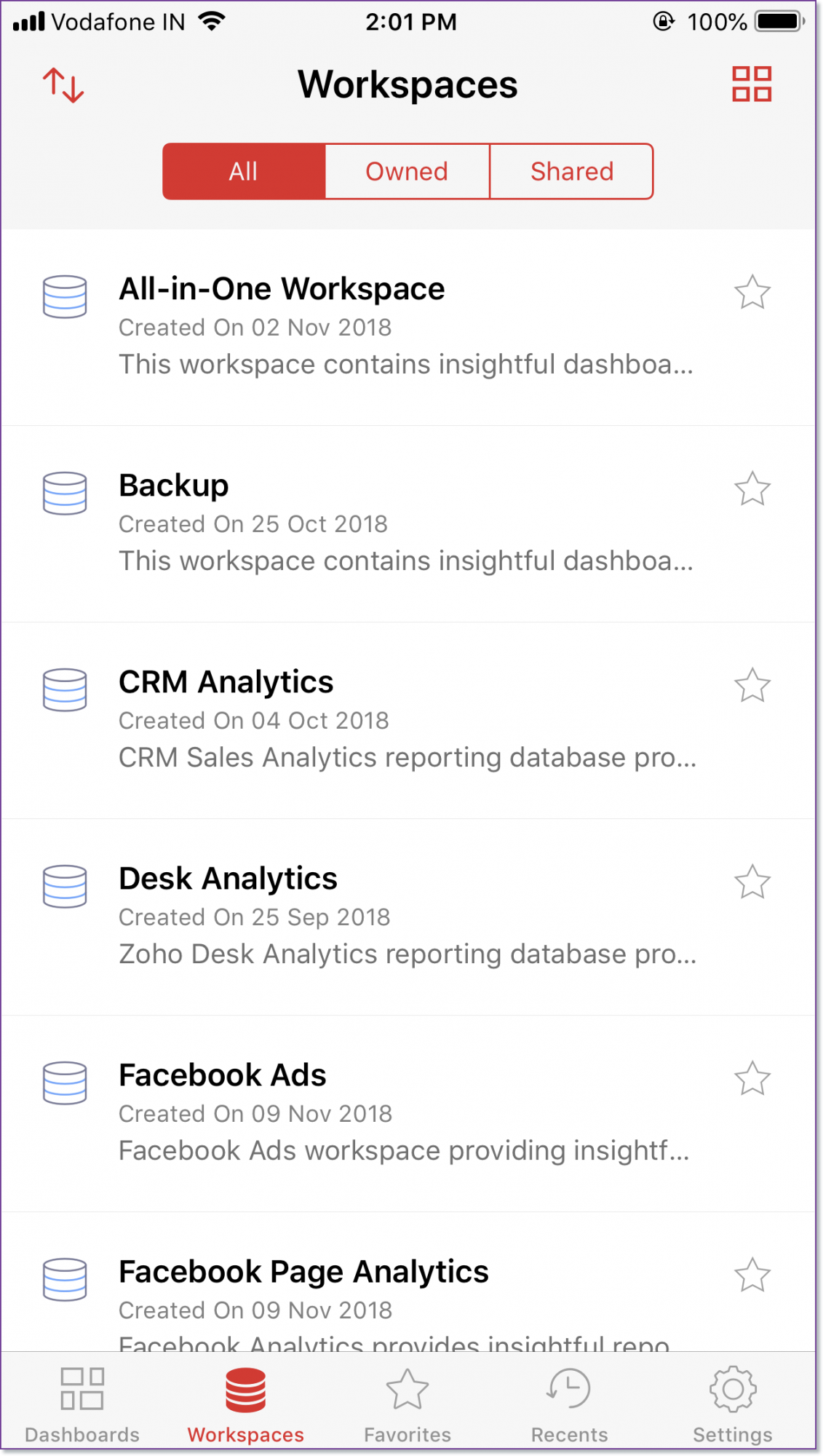Star the Facebook Ads workspace
The width and height of the screenshot is (823, 1456).
752,1078
